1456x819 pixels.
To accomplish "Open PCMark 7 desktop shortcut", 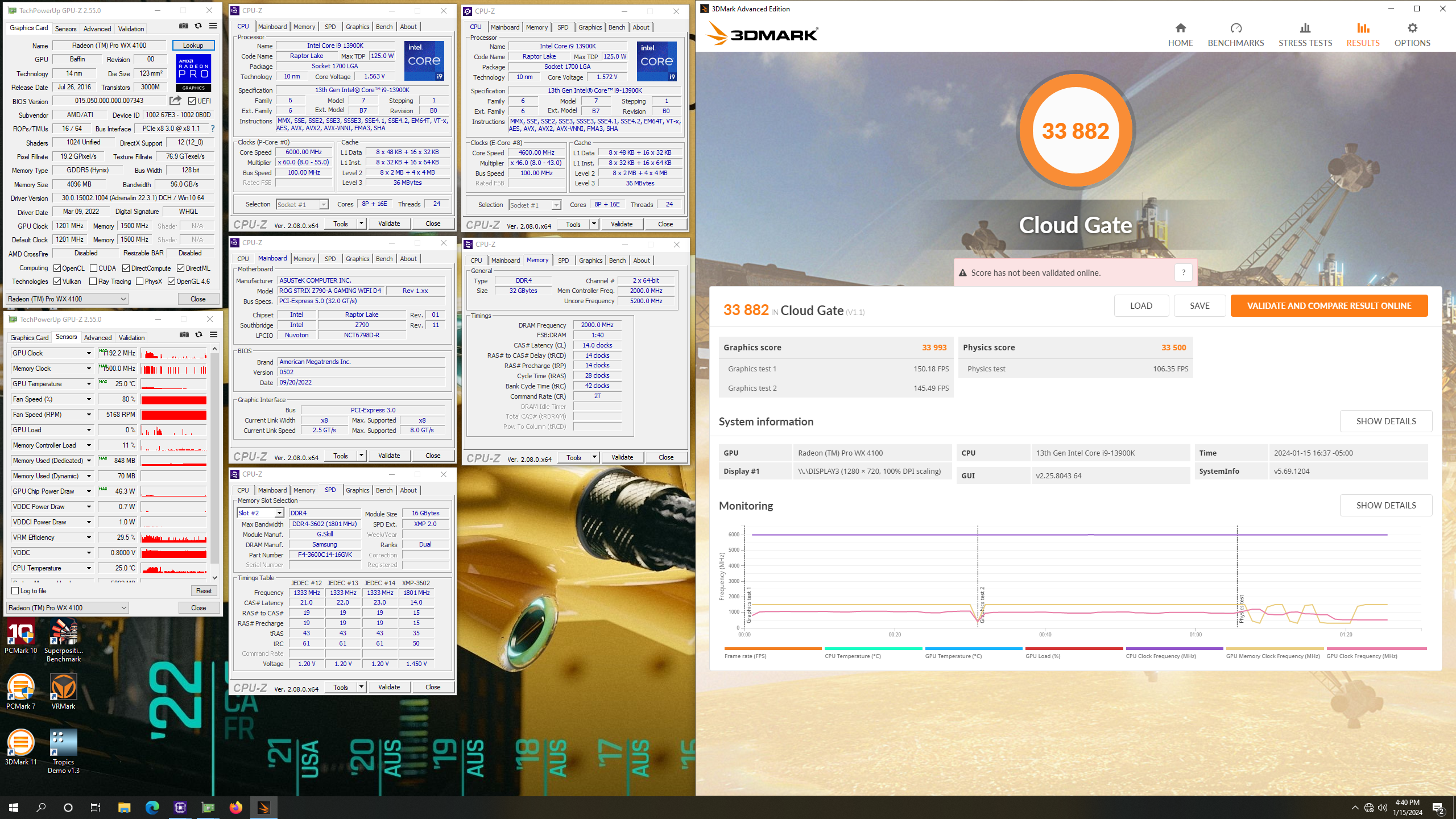I will (21, 691).
